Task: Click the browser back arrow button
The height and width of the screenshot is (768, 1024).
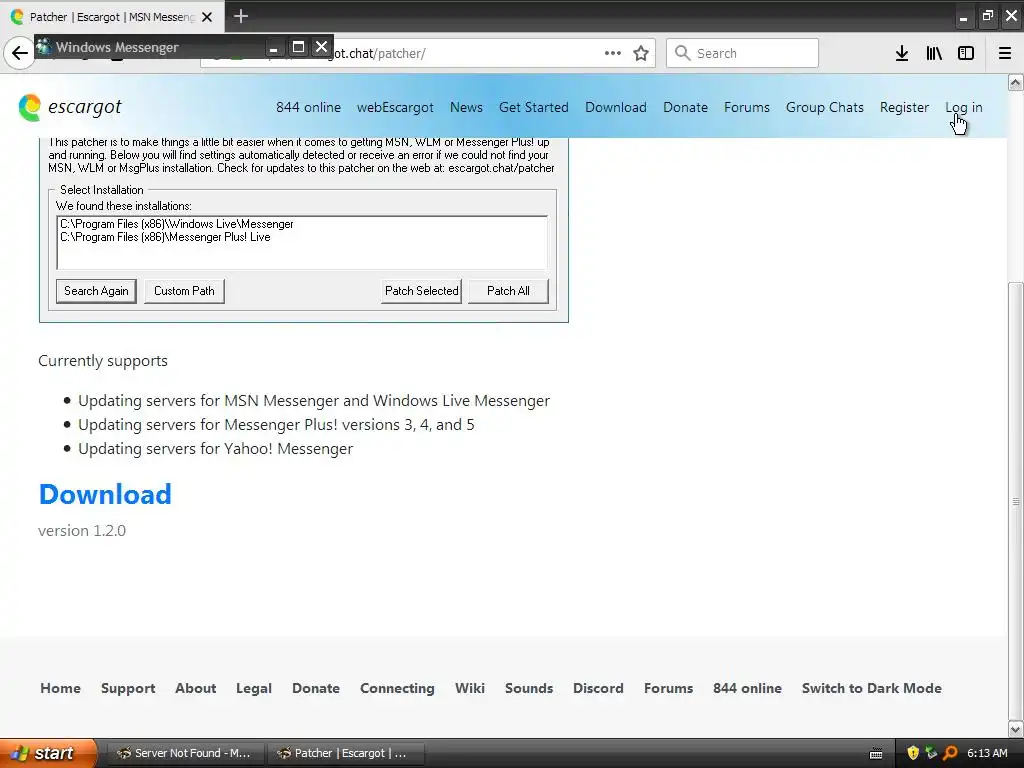Action: click(x=20, y=54)
